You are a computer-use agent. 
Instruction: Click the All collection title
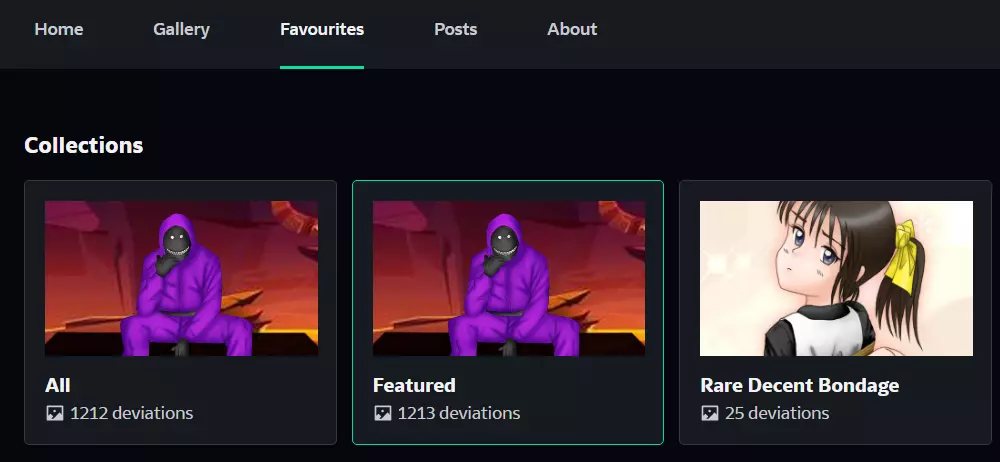point(58,385)
